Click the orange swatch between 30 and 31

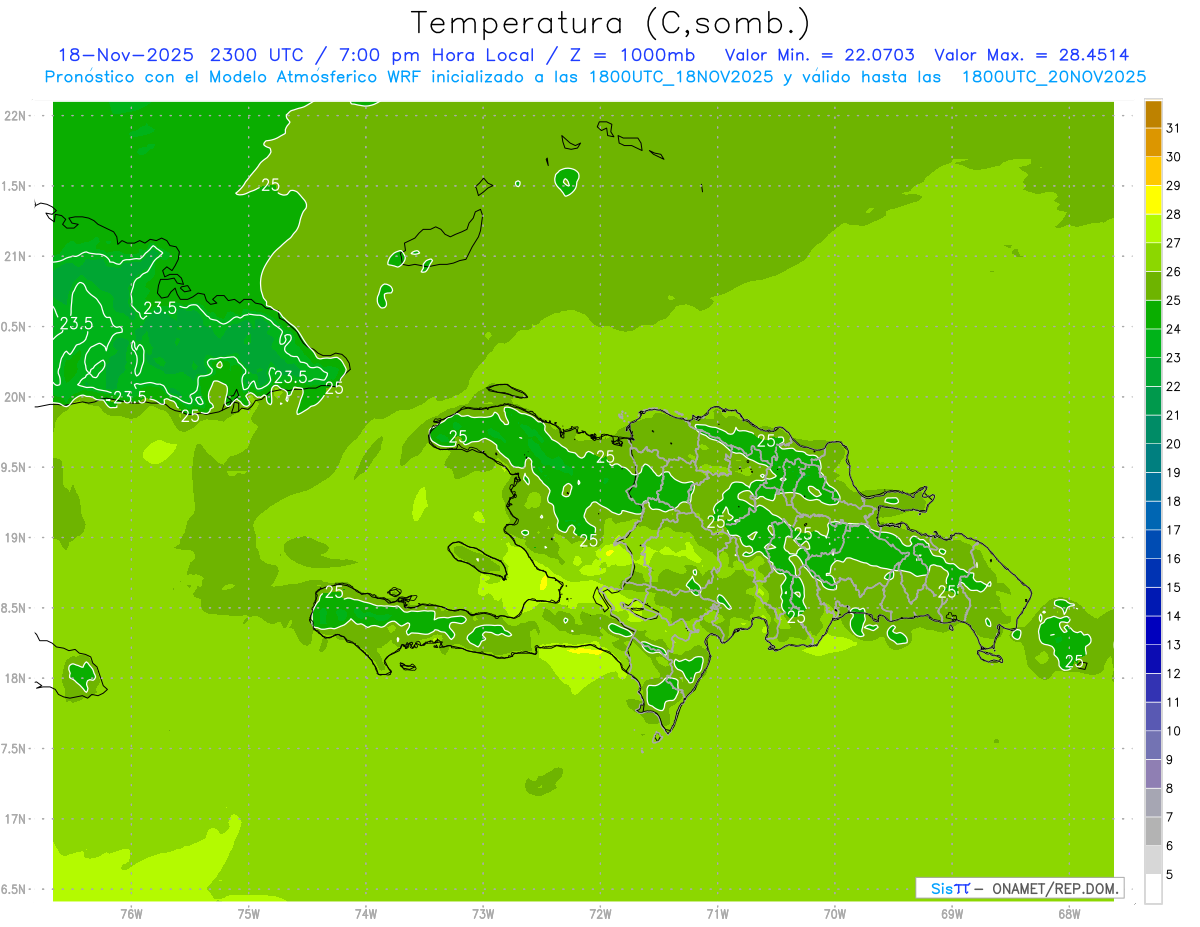coord(1153,142)
